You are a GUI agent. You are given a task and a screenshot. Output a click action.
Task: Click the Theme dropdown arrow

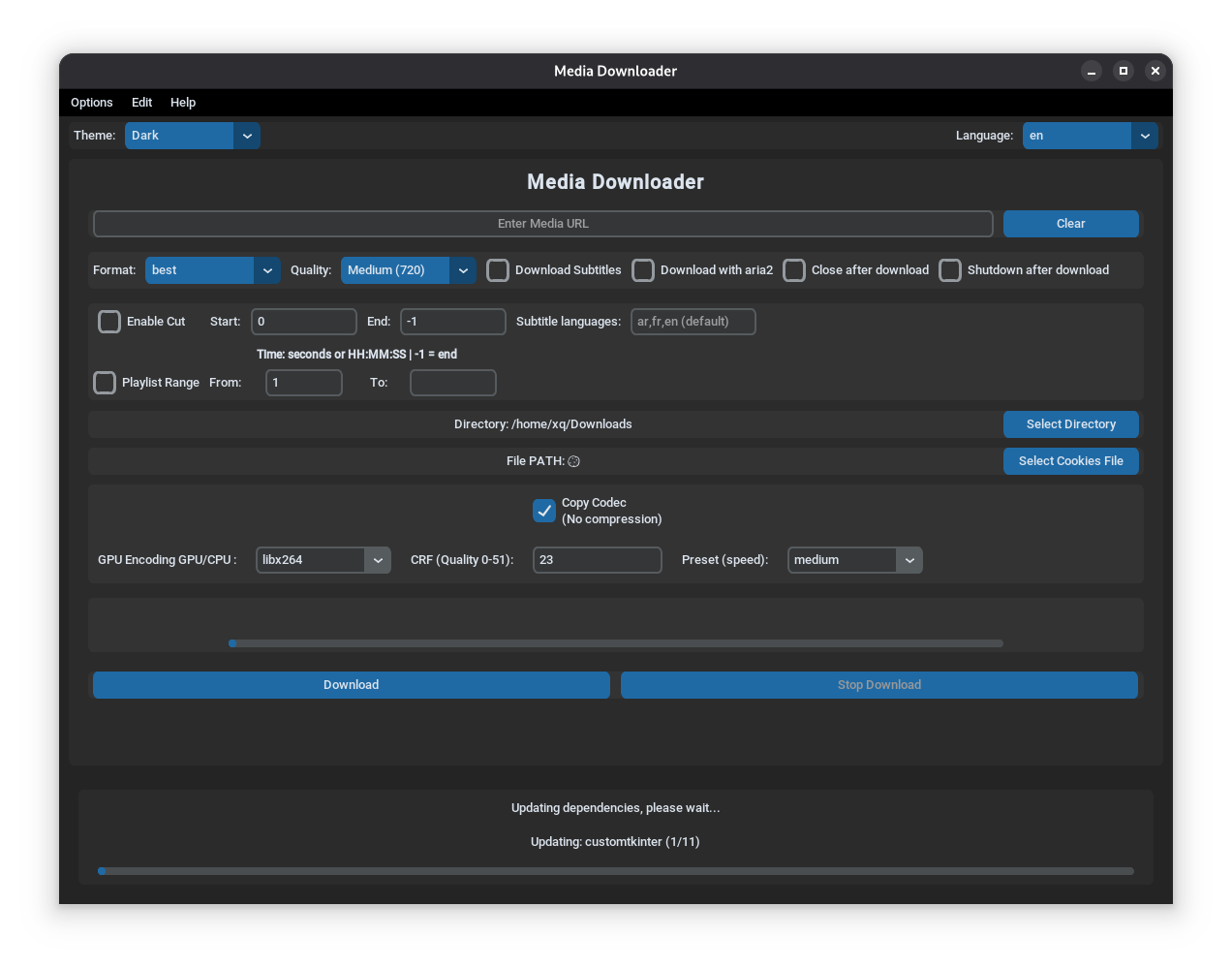click(x=247, y=136)
